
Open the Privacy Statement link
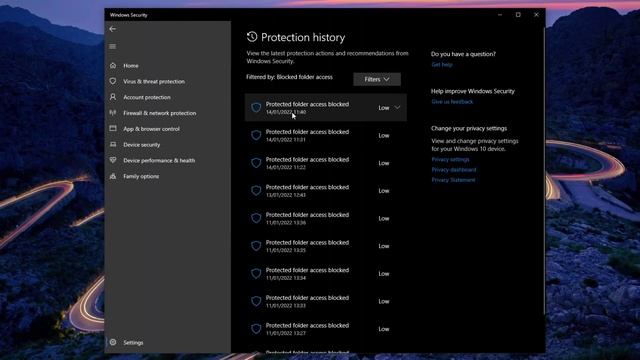[x=453, y=180]
